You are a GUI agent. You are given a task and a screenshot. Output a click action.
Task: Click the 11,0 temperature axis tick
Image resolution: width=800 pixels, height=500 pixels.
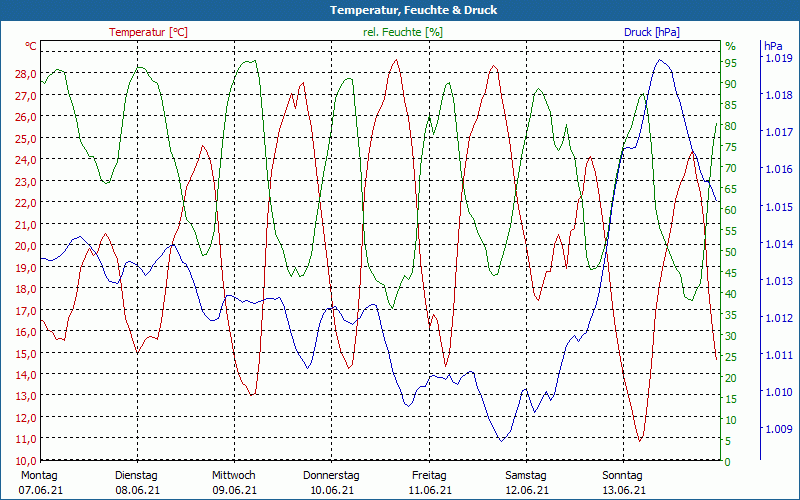(25, 439)
